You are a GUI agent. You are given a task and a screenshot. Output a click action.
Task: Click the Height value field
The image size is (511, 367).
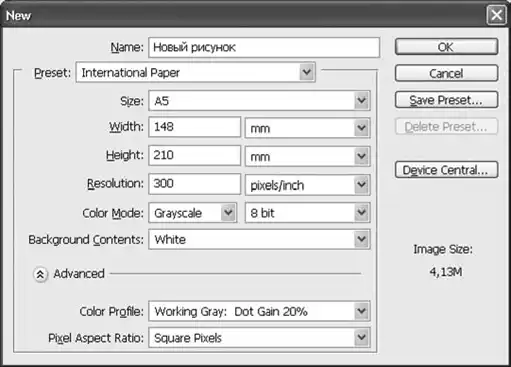click(195, 155)
